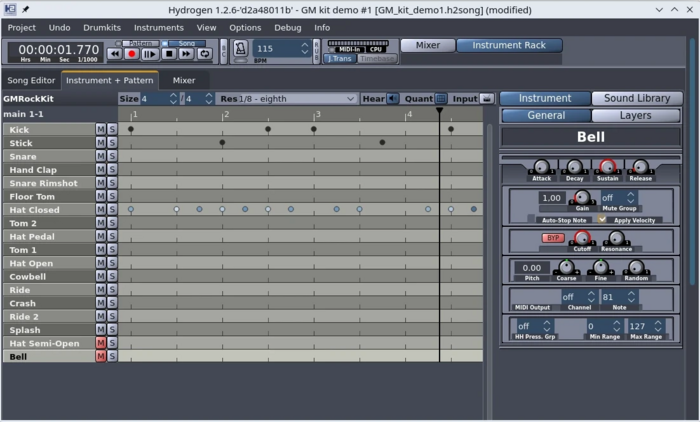Switch to the Song Editor tab

31,80
